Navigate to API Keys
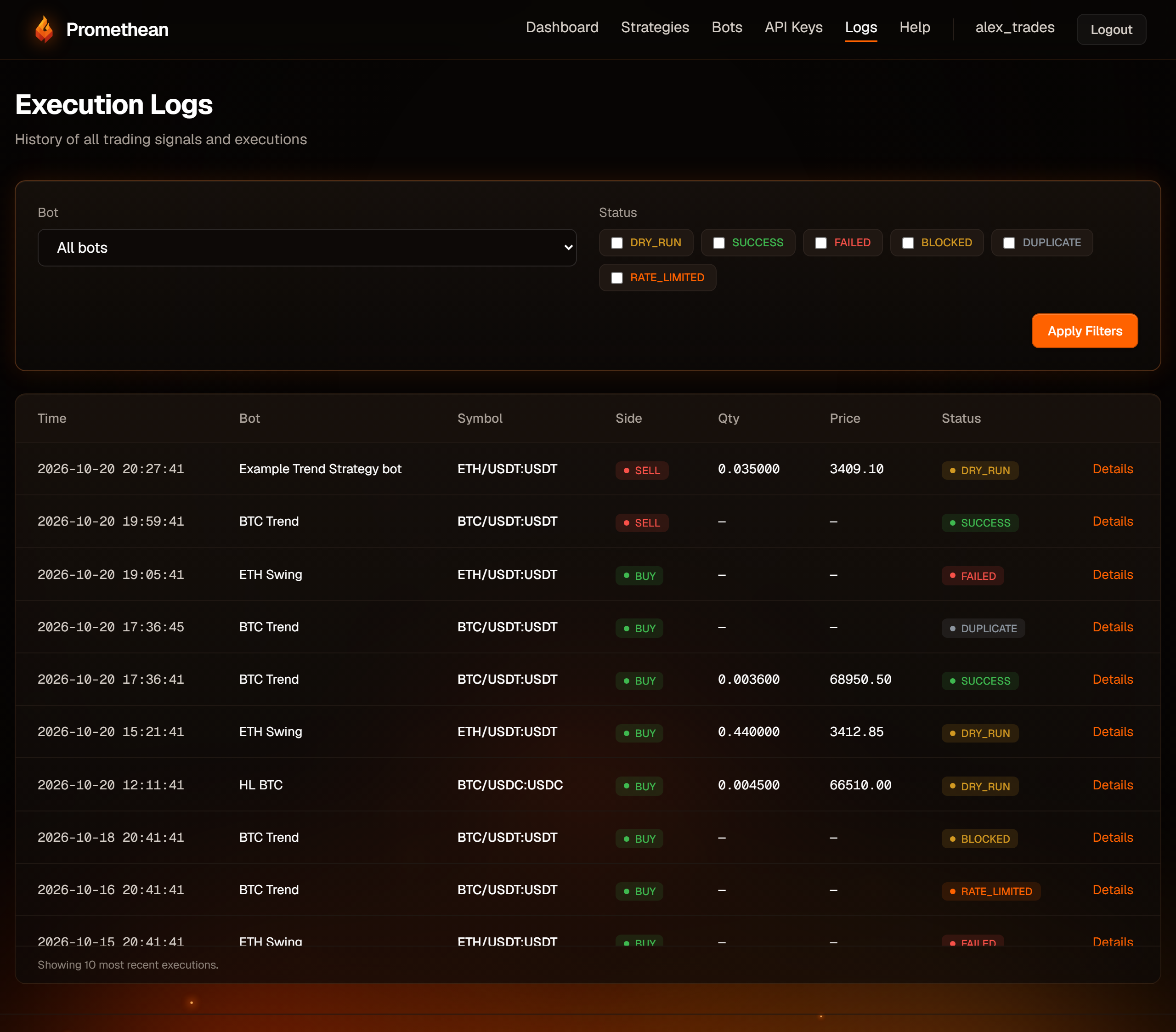Screen dimensions: 1176x1032 (793, 28)
